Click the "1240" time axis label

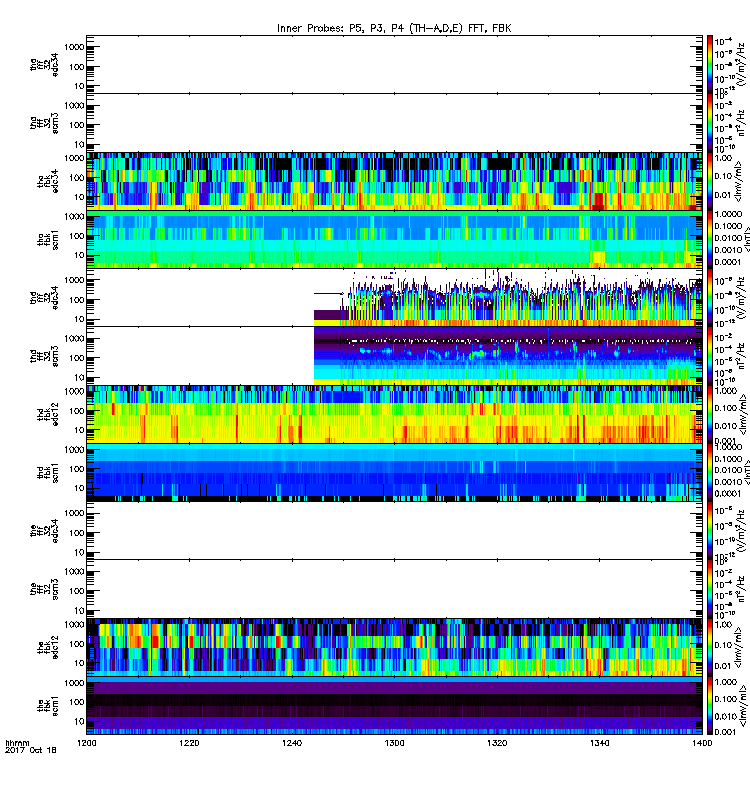pyautogui.click(x=292, y=743)
